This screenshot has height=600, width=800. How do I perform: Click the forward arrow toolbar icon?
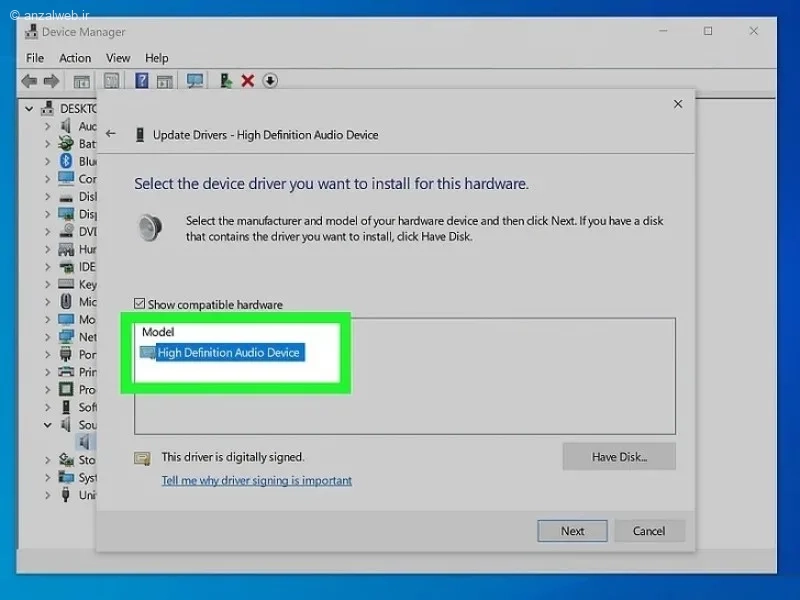pos(52,81)
